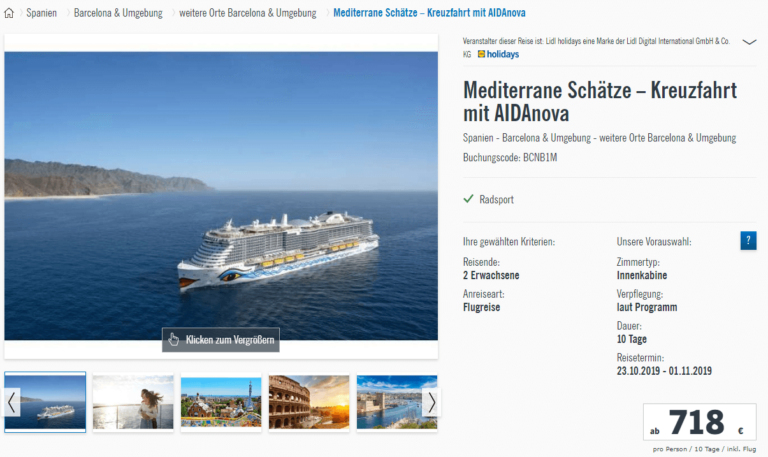
Task: Click the 718 € price box
Action: tap(699, 422)
